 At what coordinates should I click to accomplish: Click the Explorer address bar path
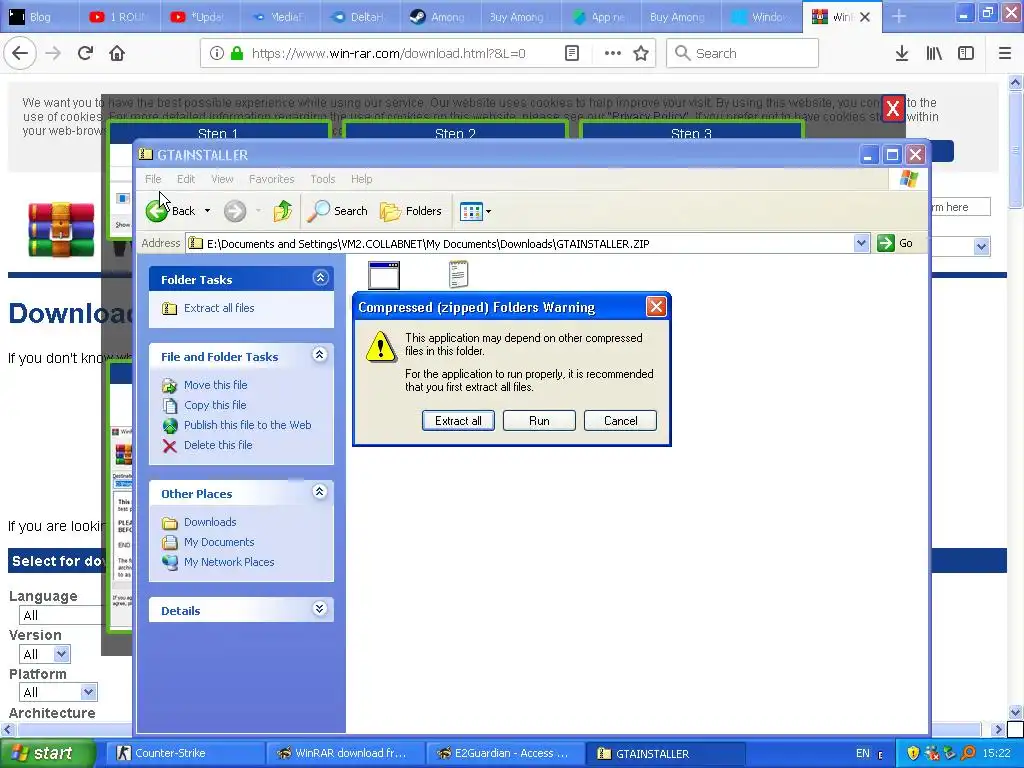(520, 244)
